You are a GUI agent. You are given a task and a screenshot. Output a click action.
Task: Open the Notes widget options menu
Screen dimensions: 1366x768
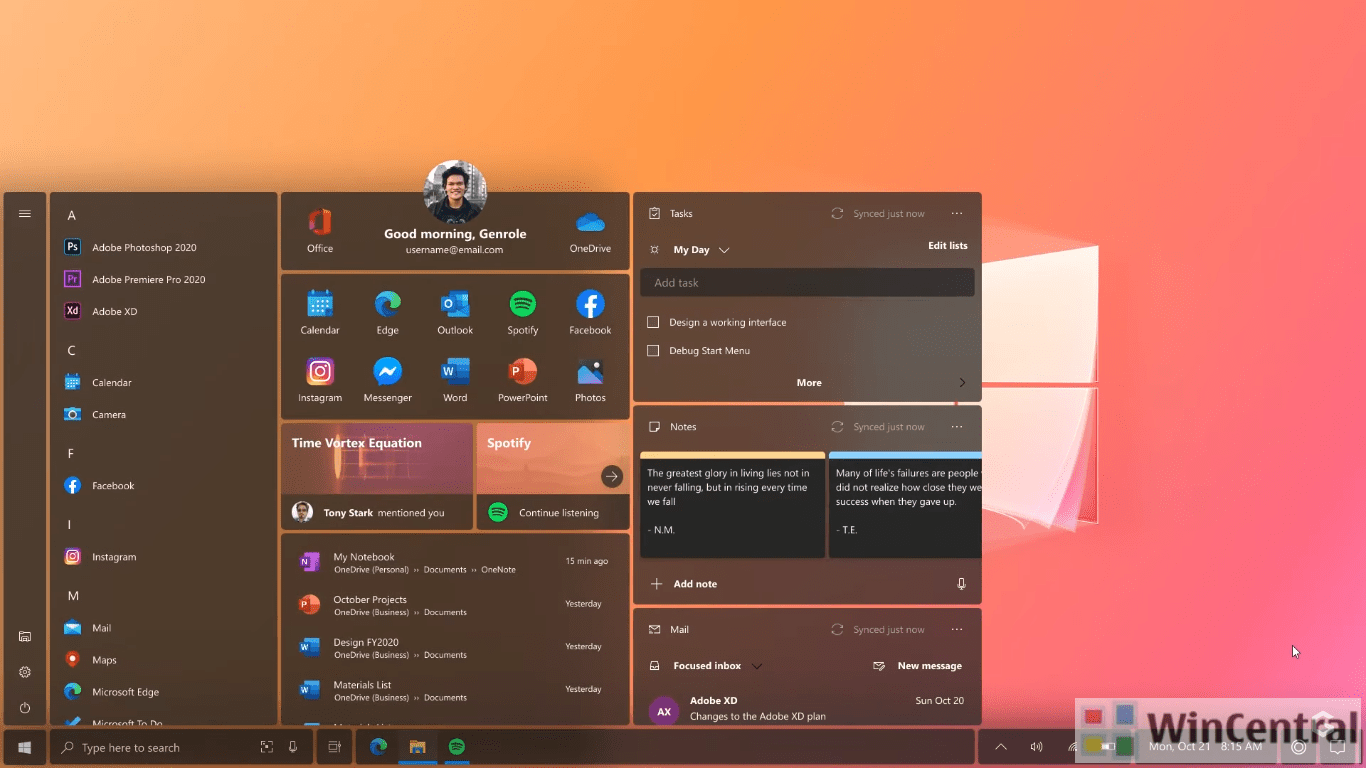coord(957,427)
